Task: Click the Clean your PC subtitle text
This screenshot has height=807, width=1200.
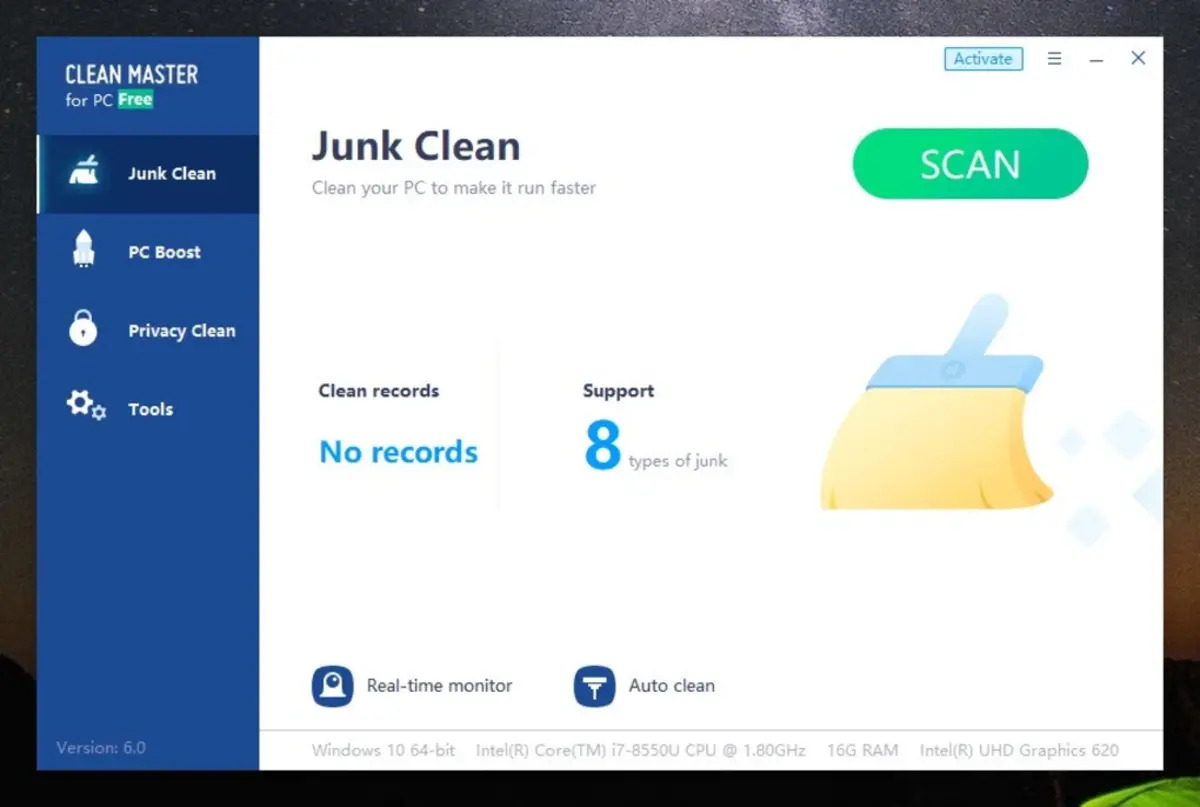Action: pyautogui.click(x=454, y=187)
